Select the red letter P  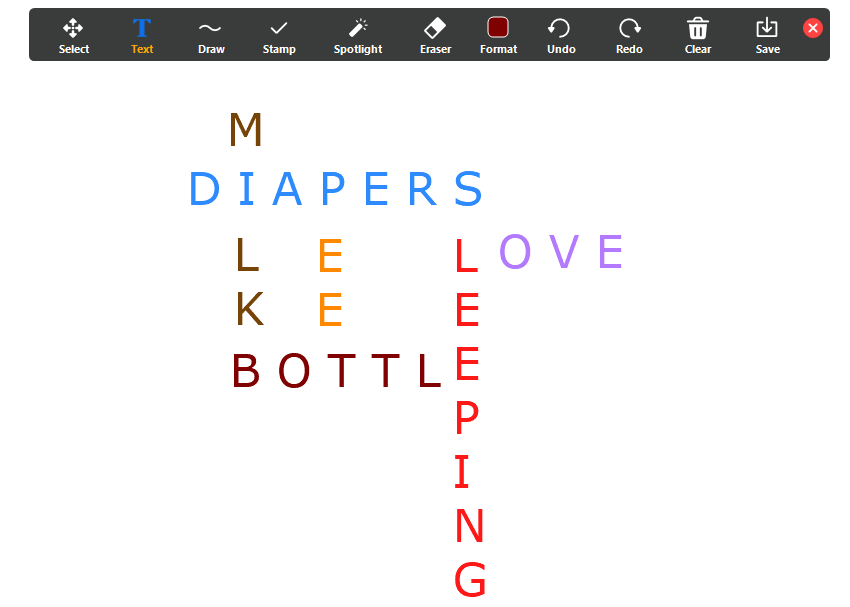[467, 419]
